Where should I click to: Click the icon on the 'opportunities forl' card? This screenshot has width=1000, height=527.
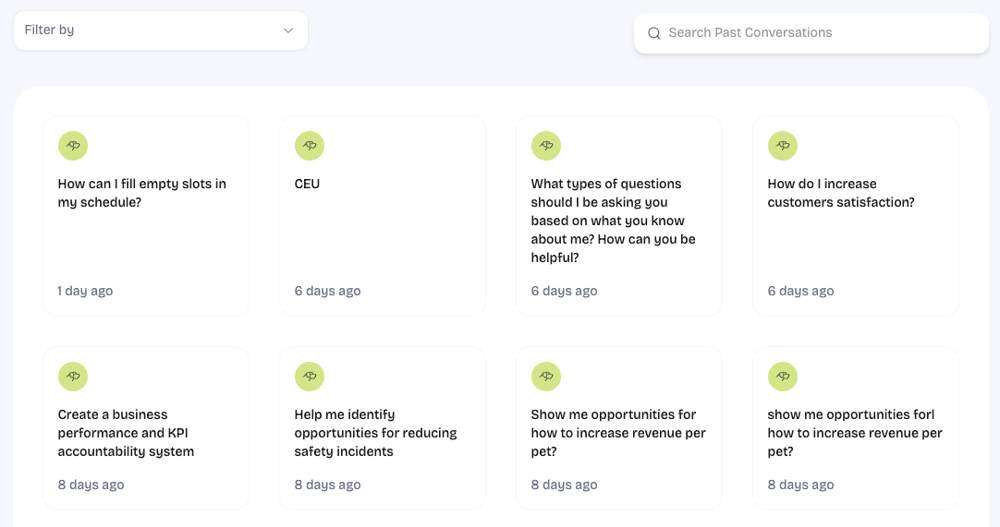pyautogui.click(x=782, y=376)
